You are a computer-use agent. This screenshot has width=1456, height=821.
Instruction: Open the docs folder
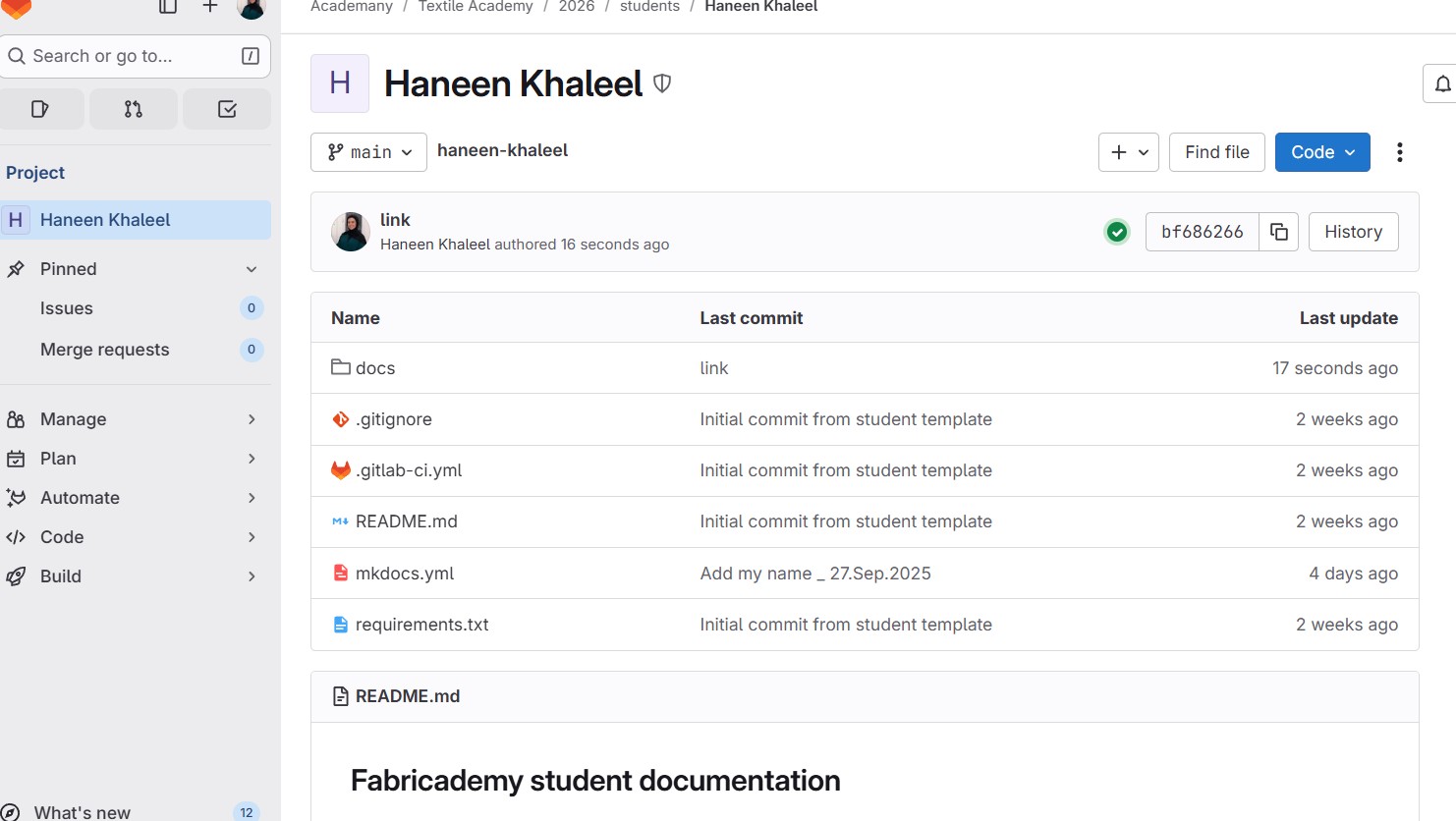point(374,368)
